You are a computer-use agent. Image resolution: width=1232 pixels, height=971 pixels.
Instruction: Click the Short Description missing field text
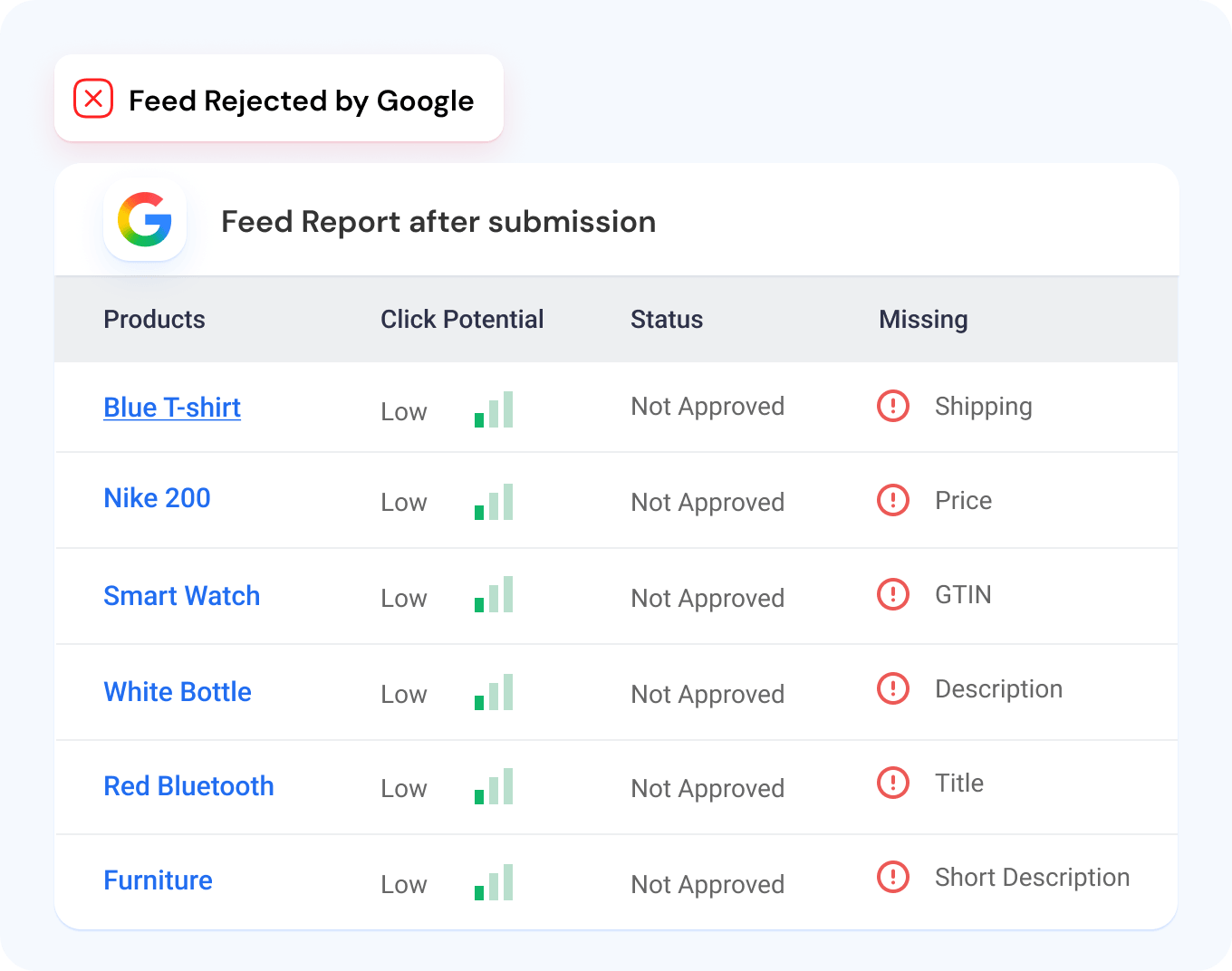pos(1033,879)
